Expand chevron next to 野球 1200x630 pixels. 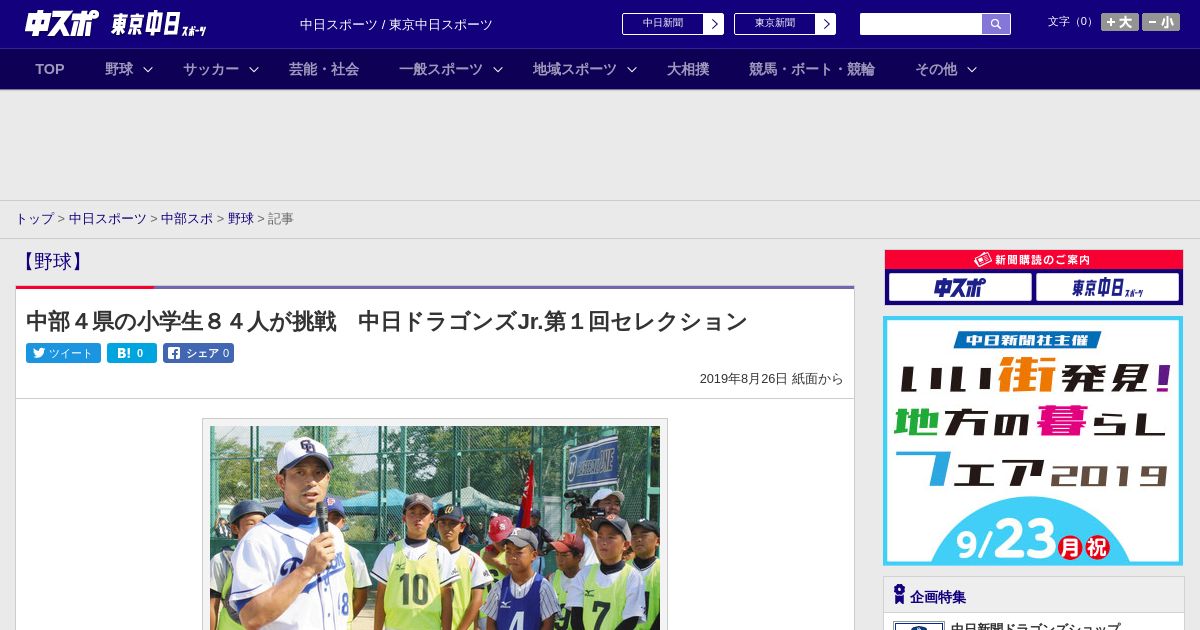[148, 69]
